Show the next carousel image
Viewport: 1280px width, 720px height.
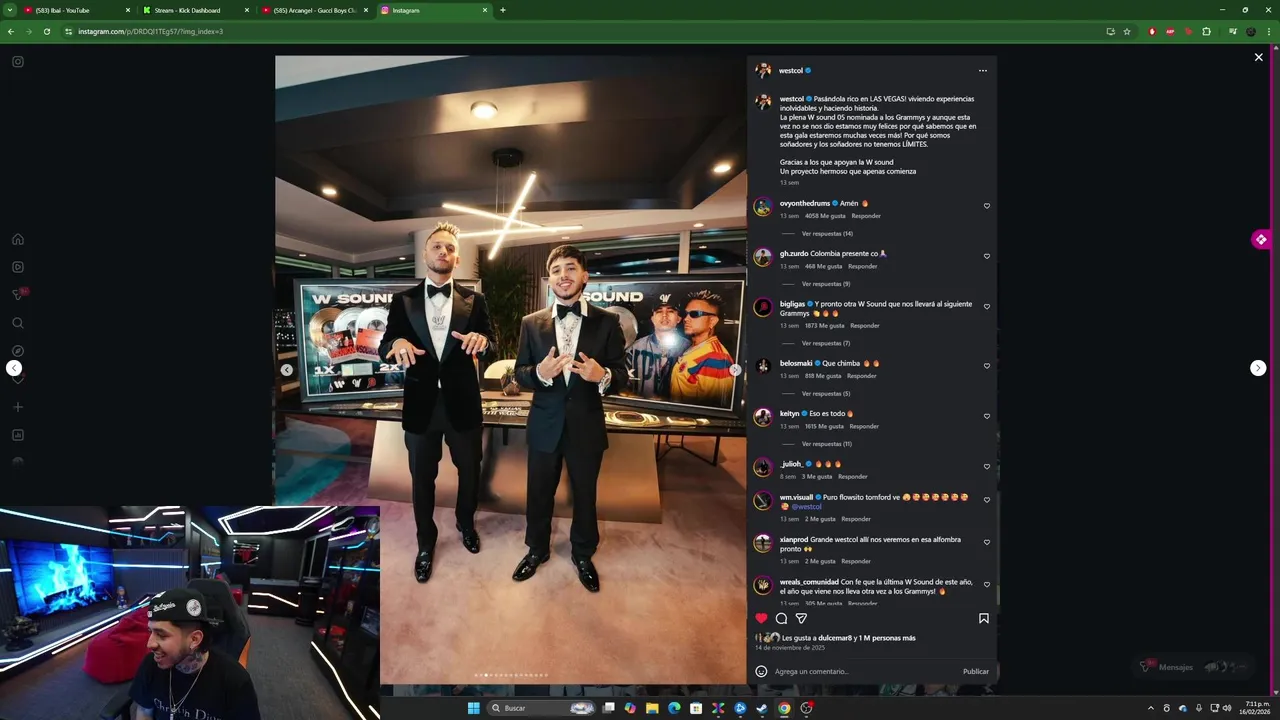coord(735,370)
